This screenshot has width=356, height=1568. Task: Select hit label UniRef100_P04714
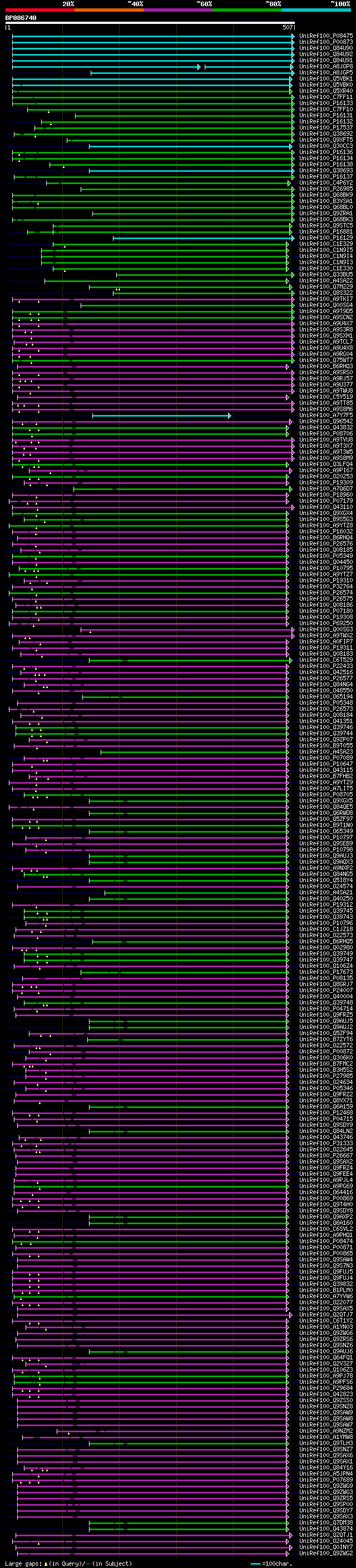point(326,1008)
